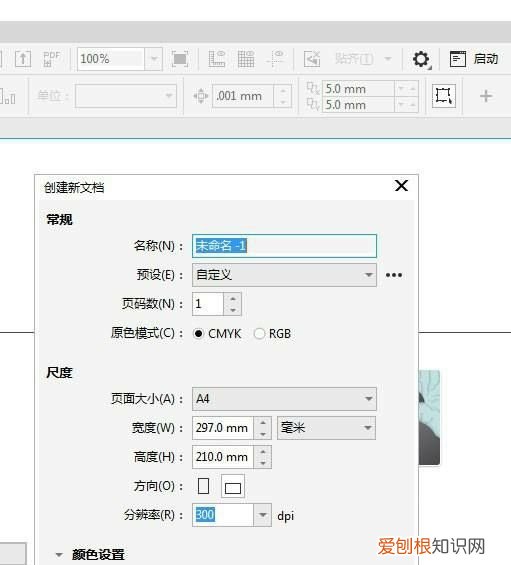Click the nudge distance icon
The width and height of the screenshot is (511, 565).
tap(201, 96)
